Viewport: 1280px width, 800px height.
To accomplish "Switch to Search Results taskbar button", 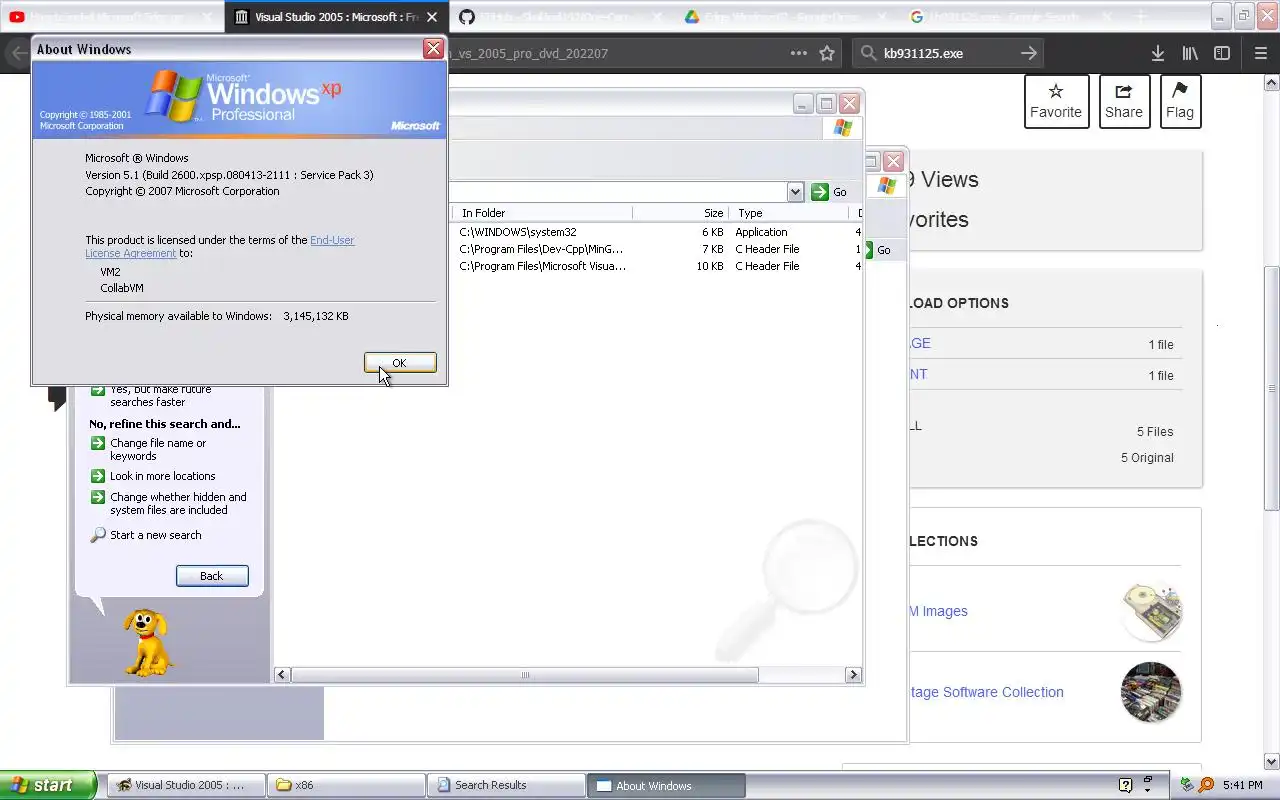I will [506, 785].
